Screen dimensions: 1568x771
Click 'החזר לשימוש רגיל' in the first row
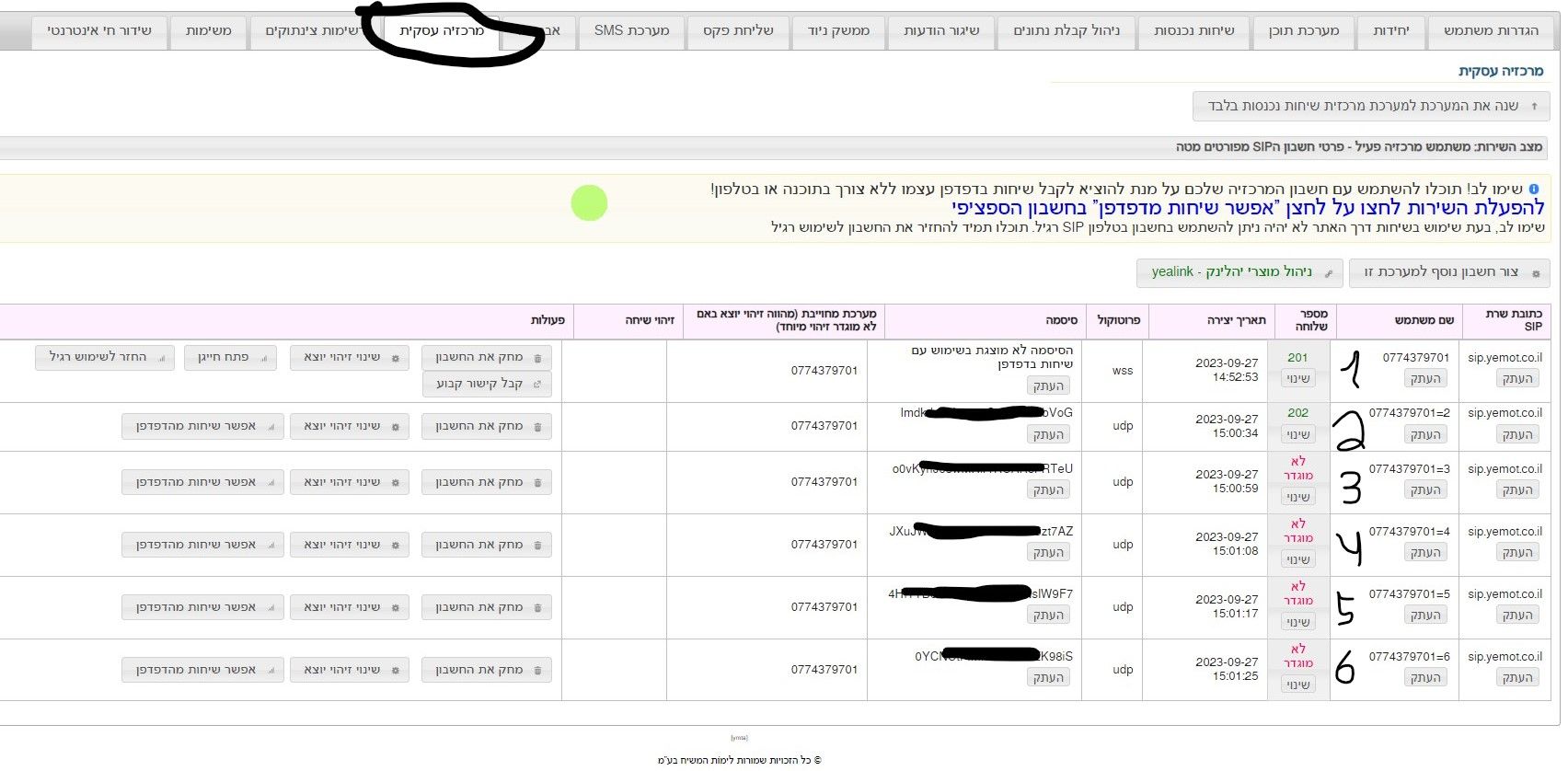tap(105, 357)
